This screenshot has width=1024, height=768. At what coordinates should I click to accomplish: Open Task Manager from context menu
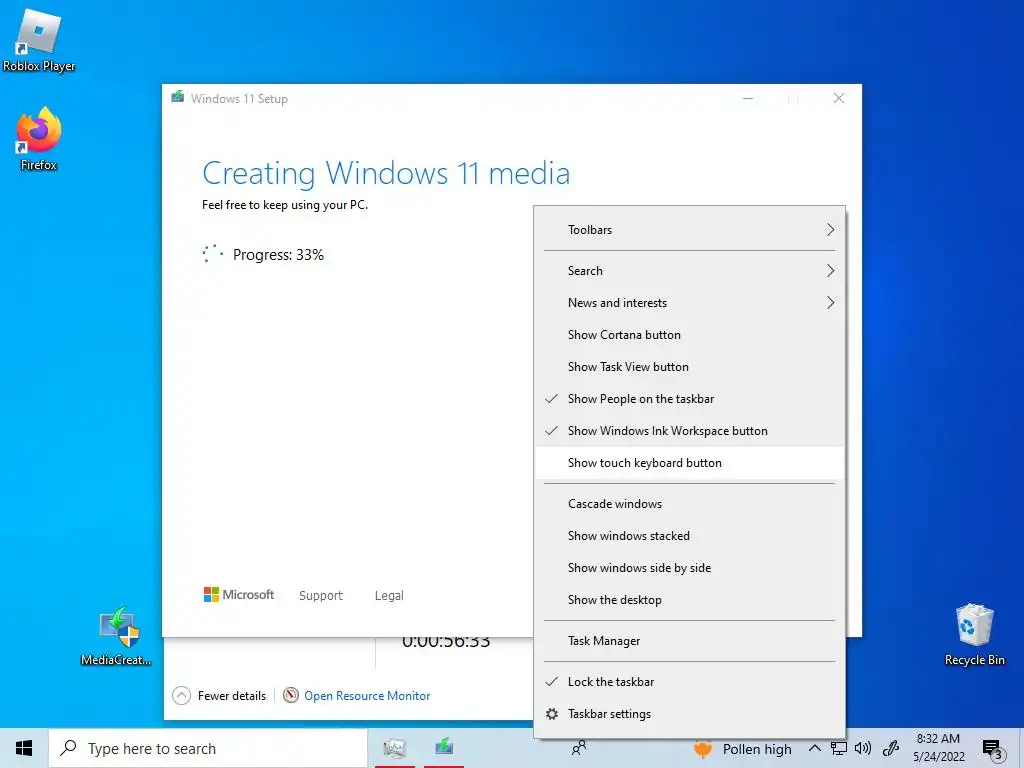tap(690, 641)
